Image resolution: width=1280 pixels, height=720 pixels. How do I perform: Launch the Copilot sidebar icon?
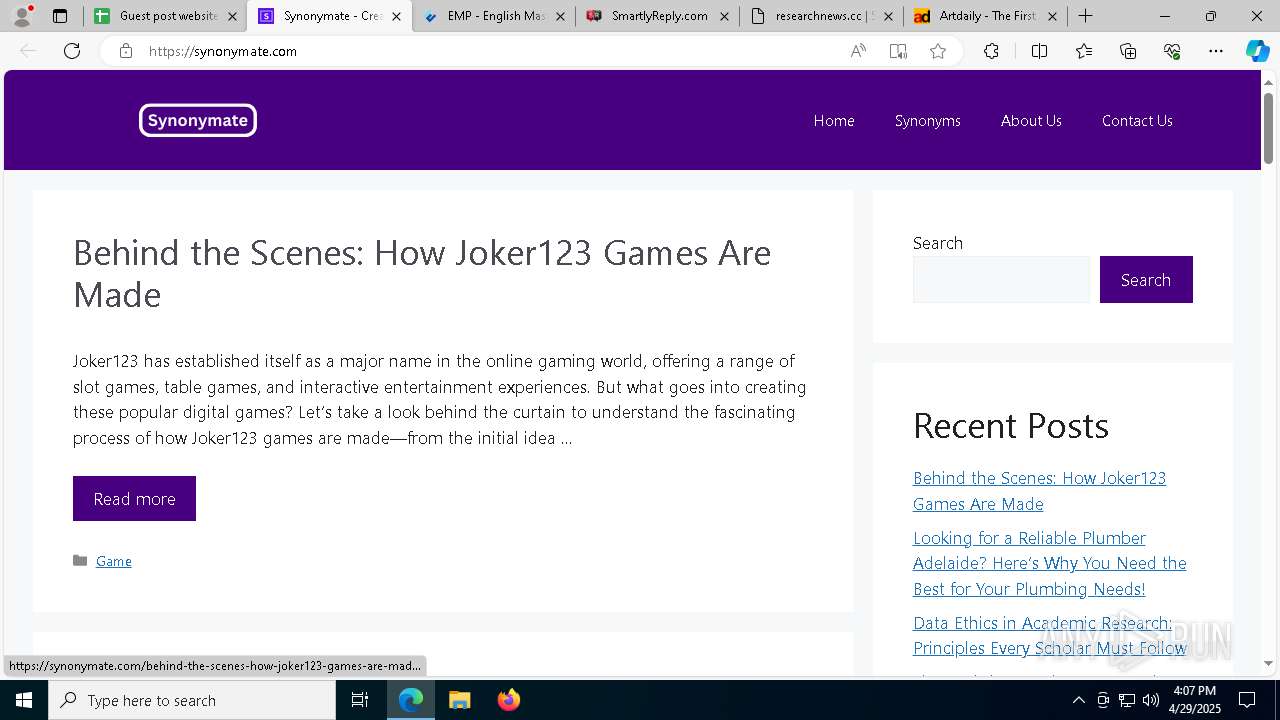click(1257, 51)
